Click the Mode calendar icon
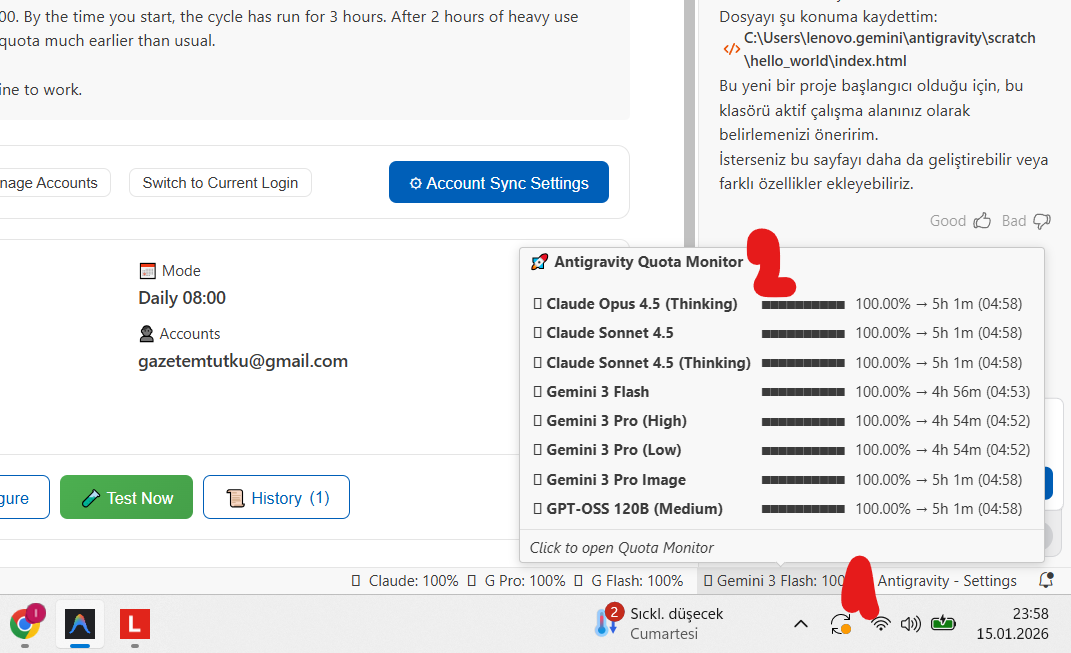This screenshot has height=653, width=1071. [148, 271]
